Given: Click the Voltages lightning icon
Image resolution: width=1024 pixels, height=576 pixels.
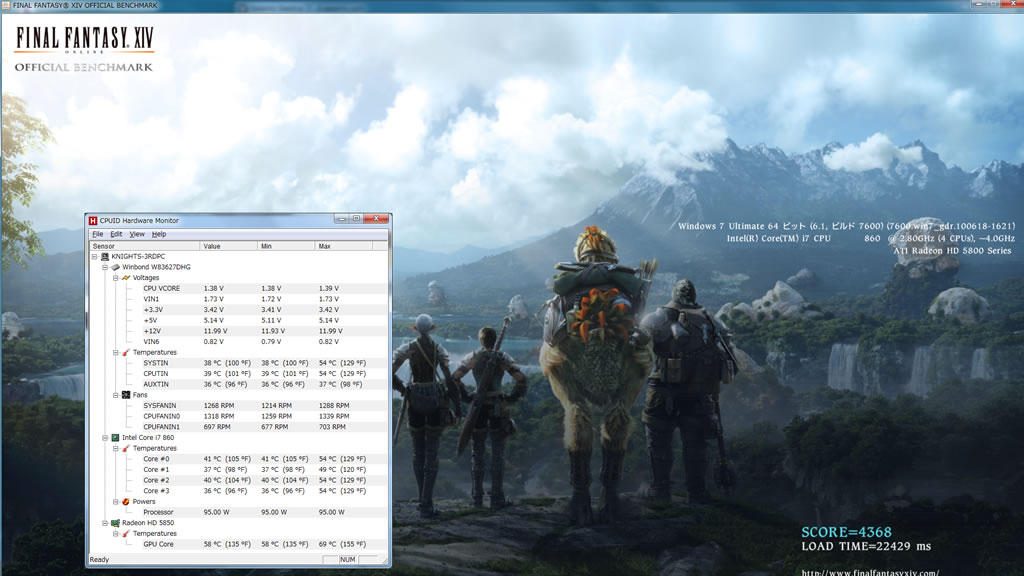Looking at the screenshot, I should (x=126, y=278).
